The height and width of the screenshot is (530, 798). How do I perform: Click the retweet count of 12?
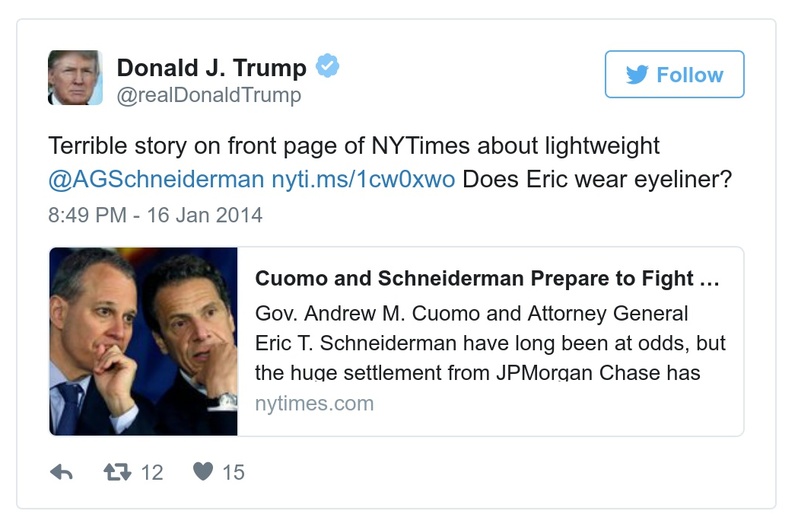[x=151, y=472]
